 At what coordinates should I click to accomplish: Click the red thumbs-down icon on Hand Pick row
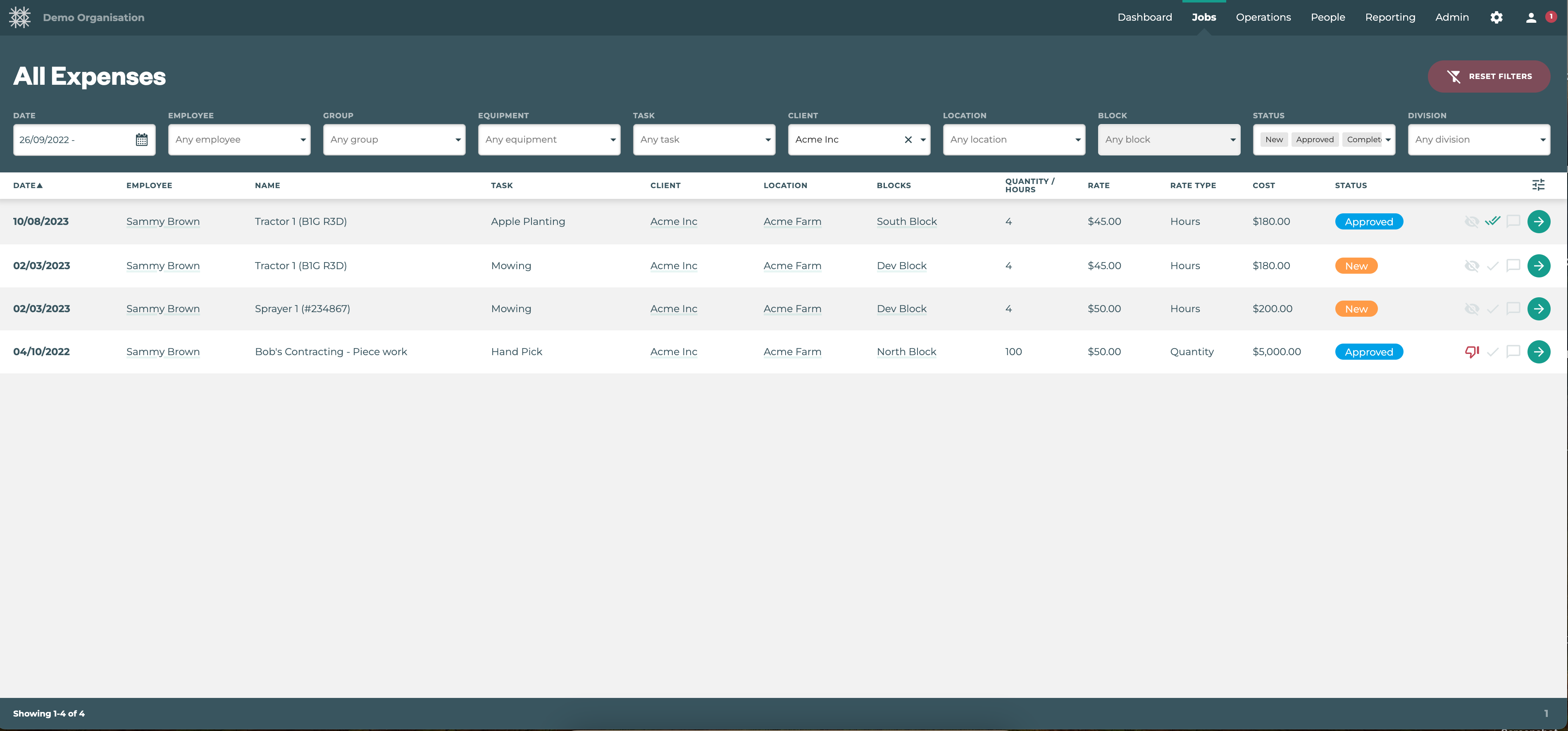tap(1471, 351)
